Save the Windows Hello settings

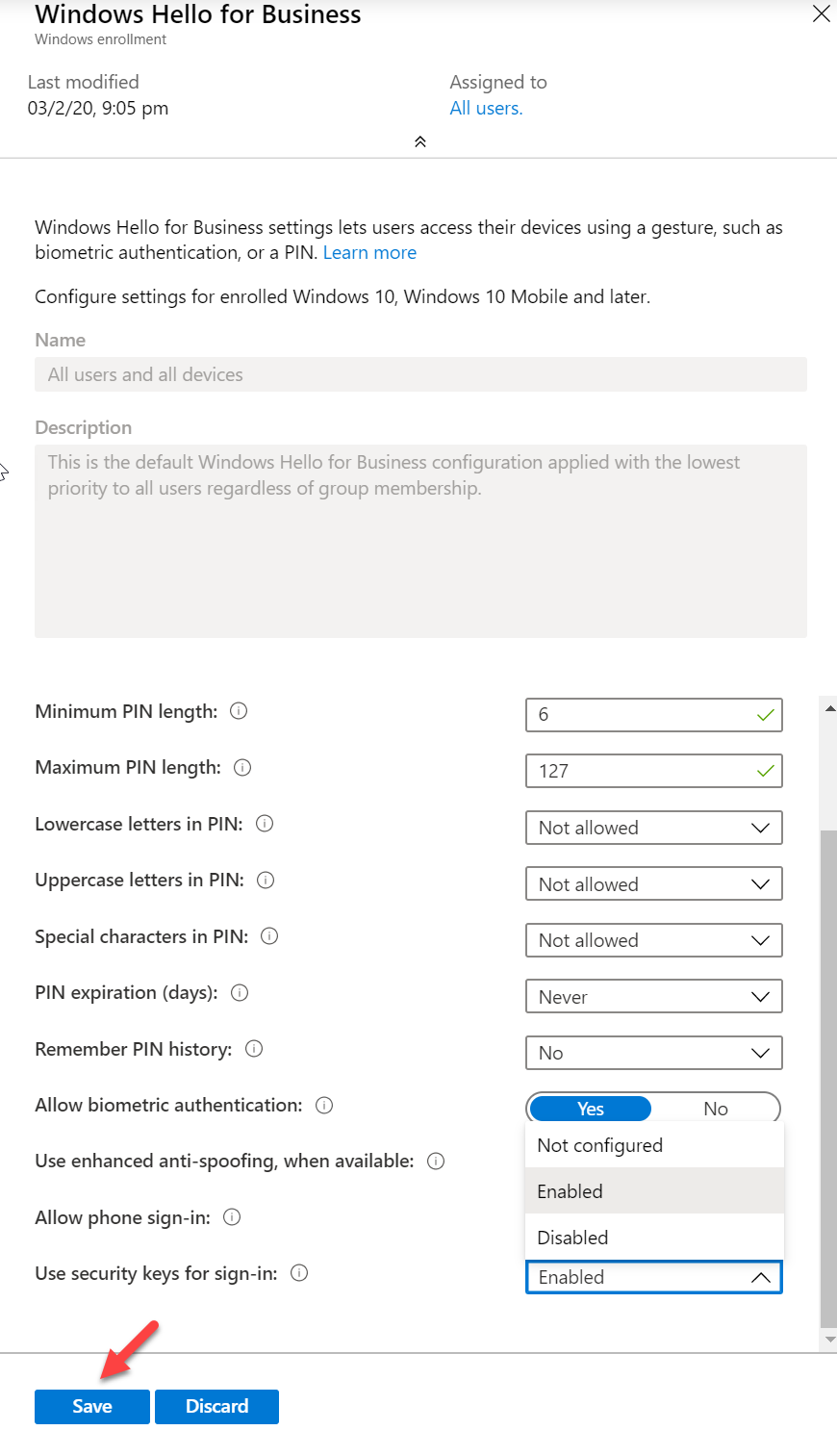pos(92,1406)
